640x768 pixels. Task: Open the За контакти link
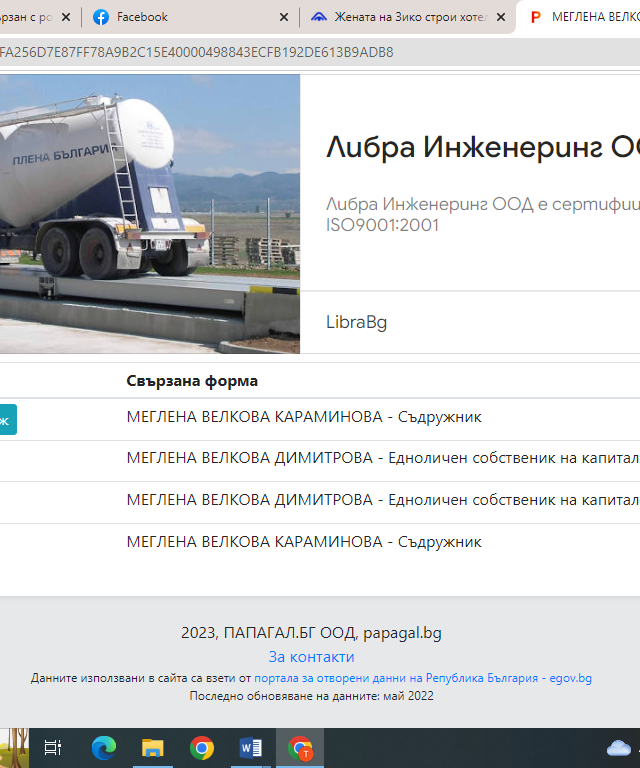point(311,657)
